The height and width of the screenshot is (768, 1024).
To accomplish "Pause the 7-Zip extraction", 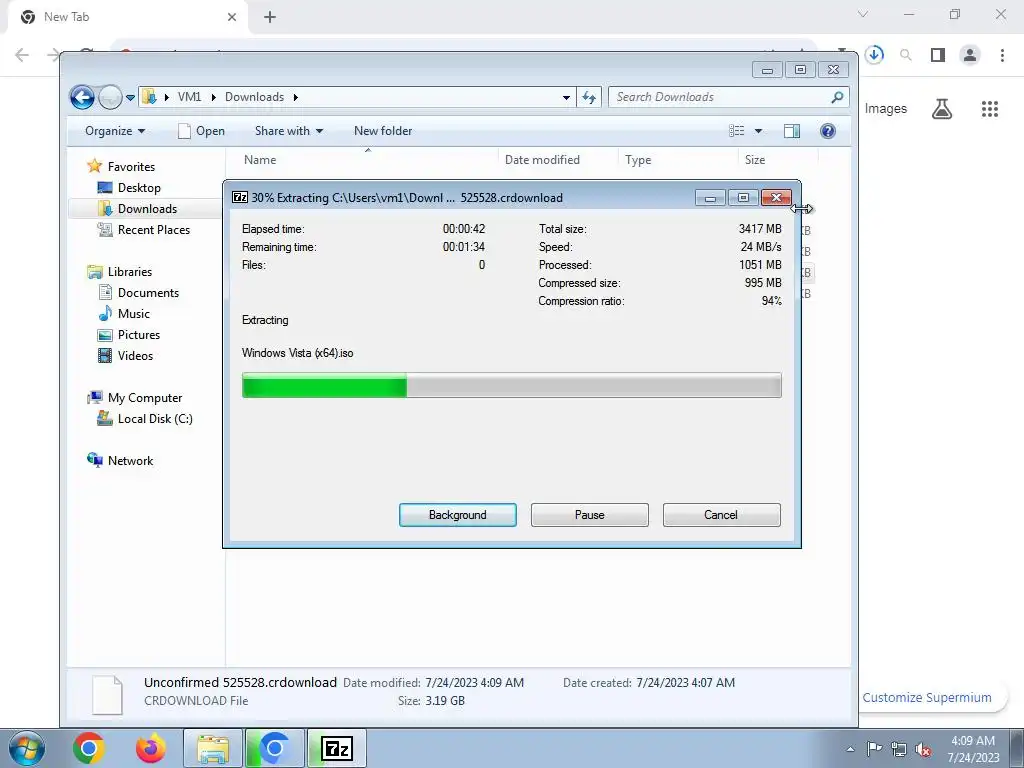I will (589, 515).
